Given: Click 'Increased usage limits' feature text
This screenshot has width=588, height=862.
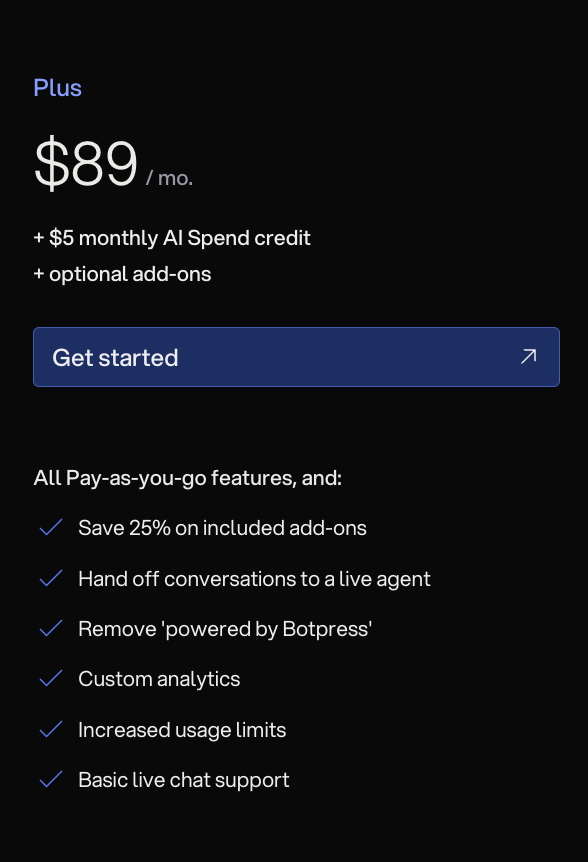Looking at the screenshot, I should (182, 730).
